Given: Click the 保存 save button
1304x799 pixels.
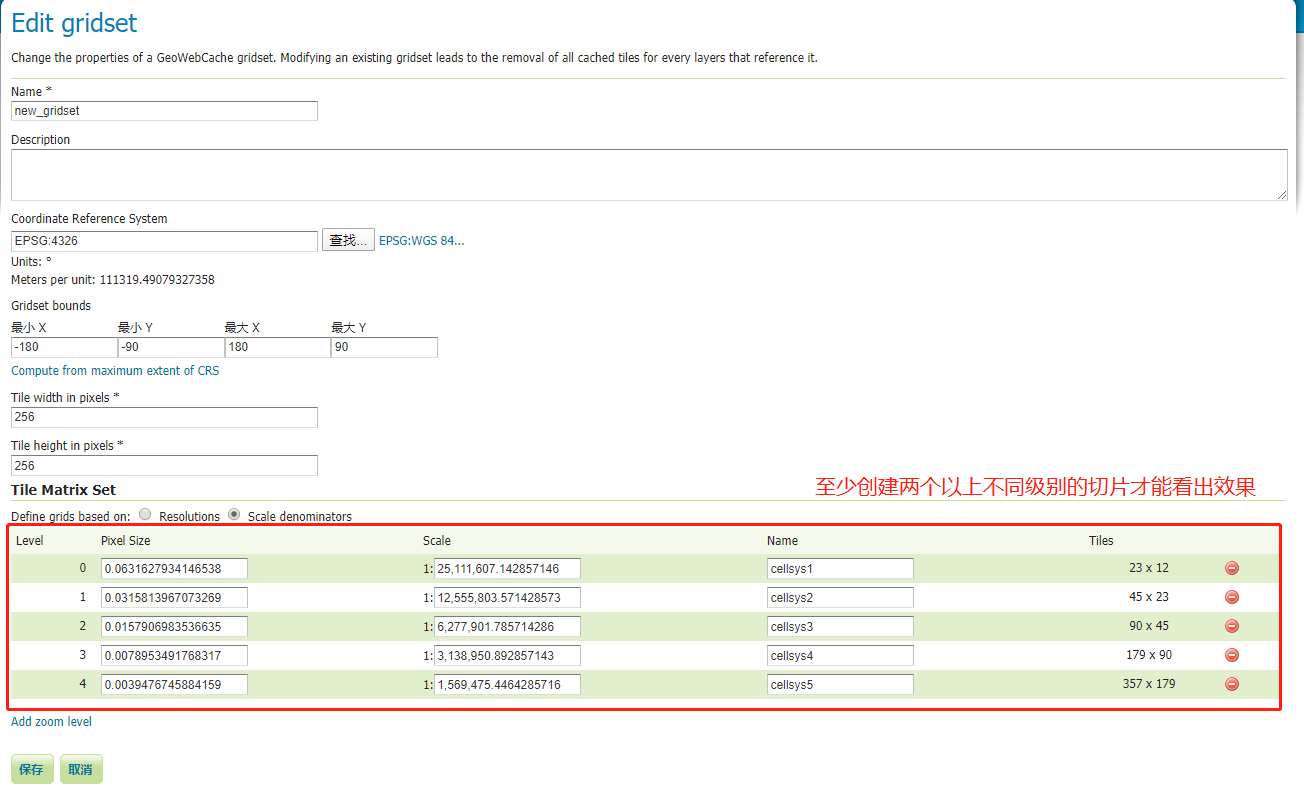Looking at the screenshot, I should point(32,769).
